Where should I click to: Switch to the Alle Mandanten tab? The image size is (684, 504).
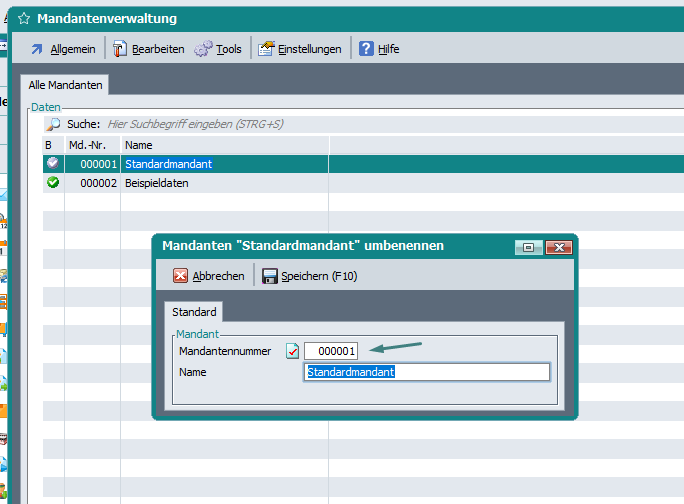point(65,86)
